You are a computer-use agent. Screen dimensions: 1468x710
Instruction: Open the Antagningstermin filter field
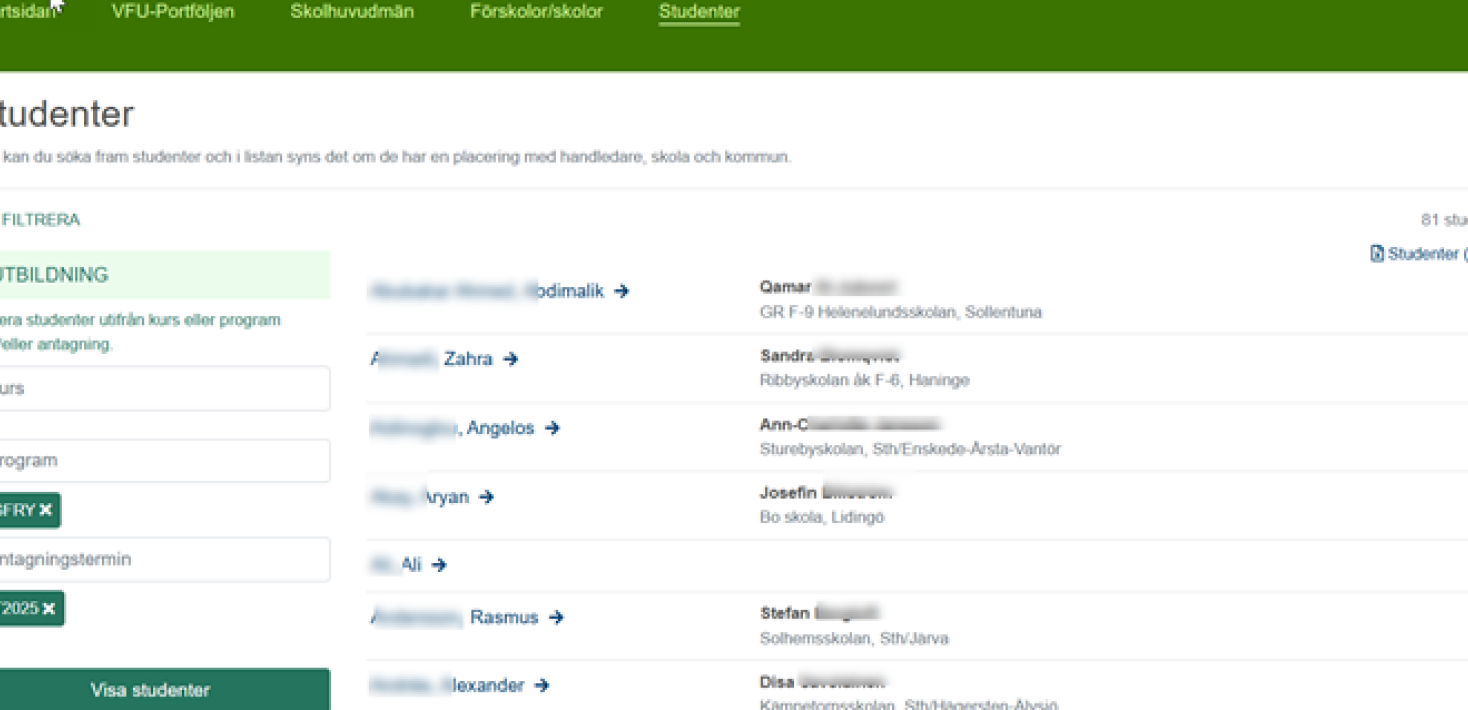160,560
